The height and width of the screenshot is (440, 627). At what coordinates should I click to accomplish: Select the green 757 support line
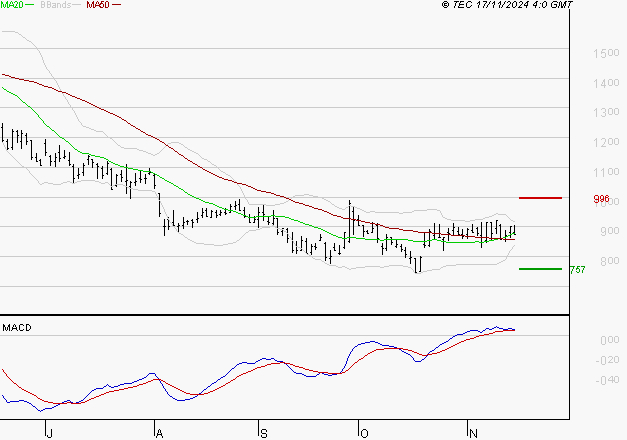tap(540, 269)
